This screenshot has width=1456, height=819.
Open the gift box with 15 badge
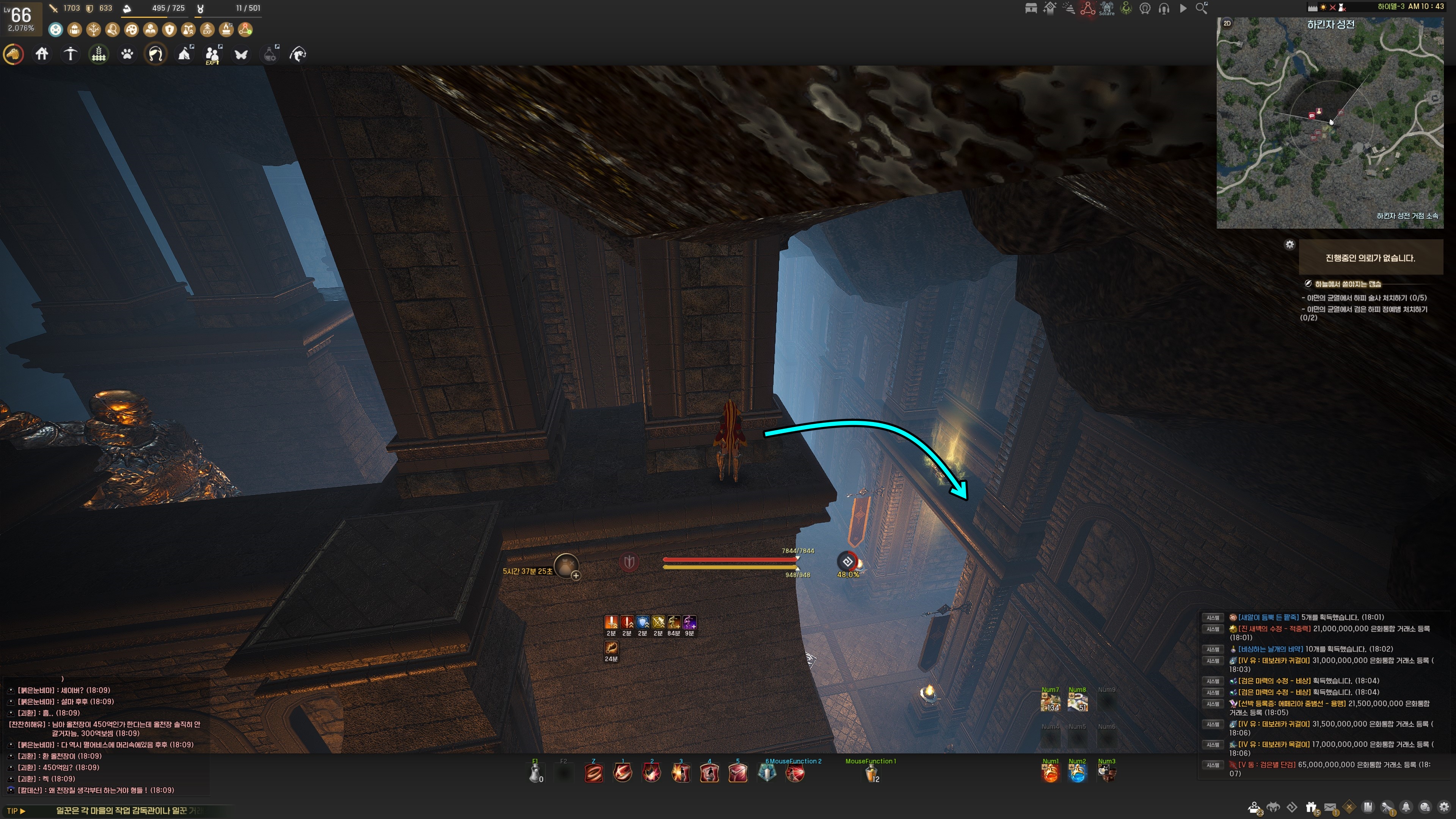(x=1311, y=807)
